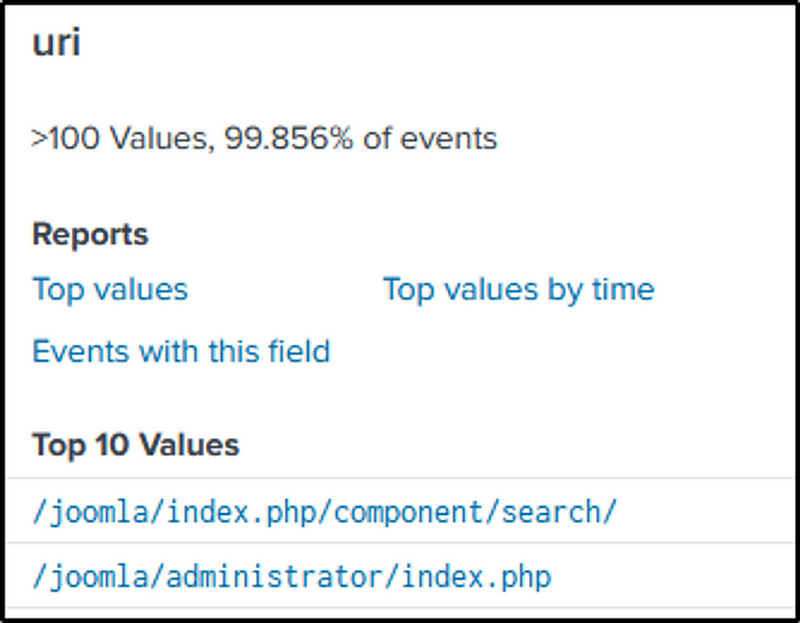Viewport: 800px width, 623px height.
Task: Select the /joomla/administrator/index.php value
Action: click(x=292, y=577)
